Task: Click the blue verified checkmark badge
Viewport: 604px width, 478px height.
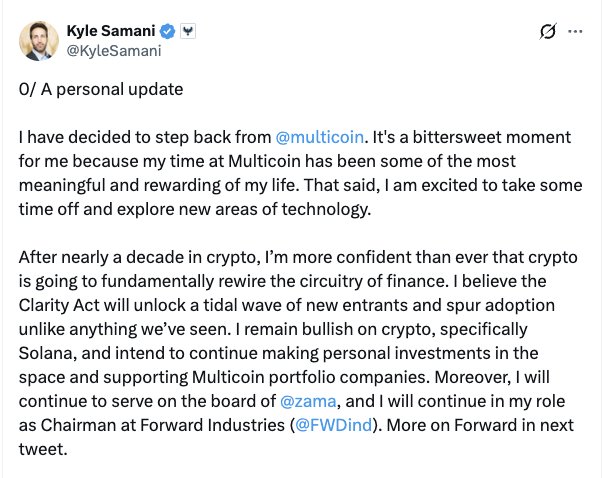Action: pos(170,31)
